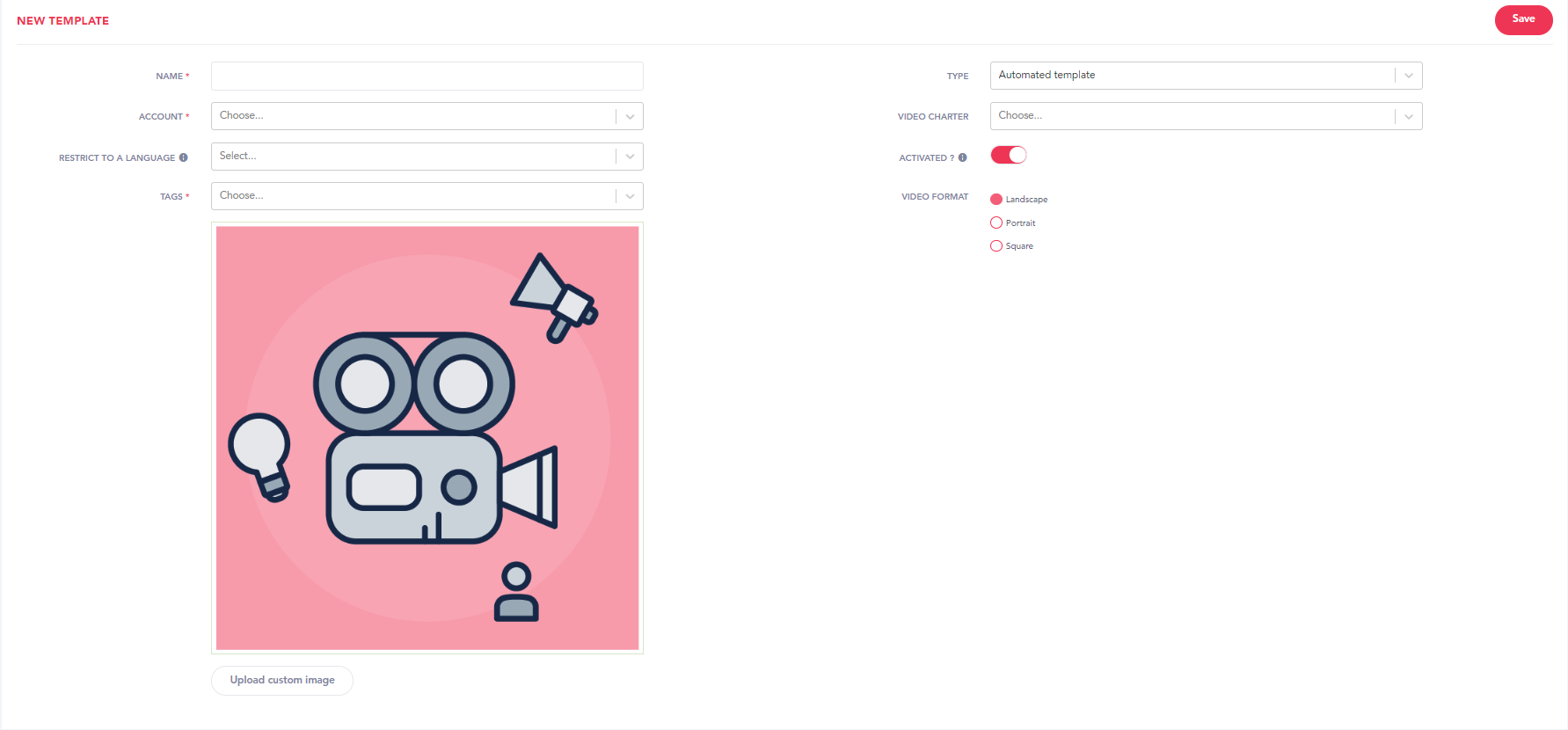Open the Account dropdown

427,116
